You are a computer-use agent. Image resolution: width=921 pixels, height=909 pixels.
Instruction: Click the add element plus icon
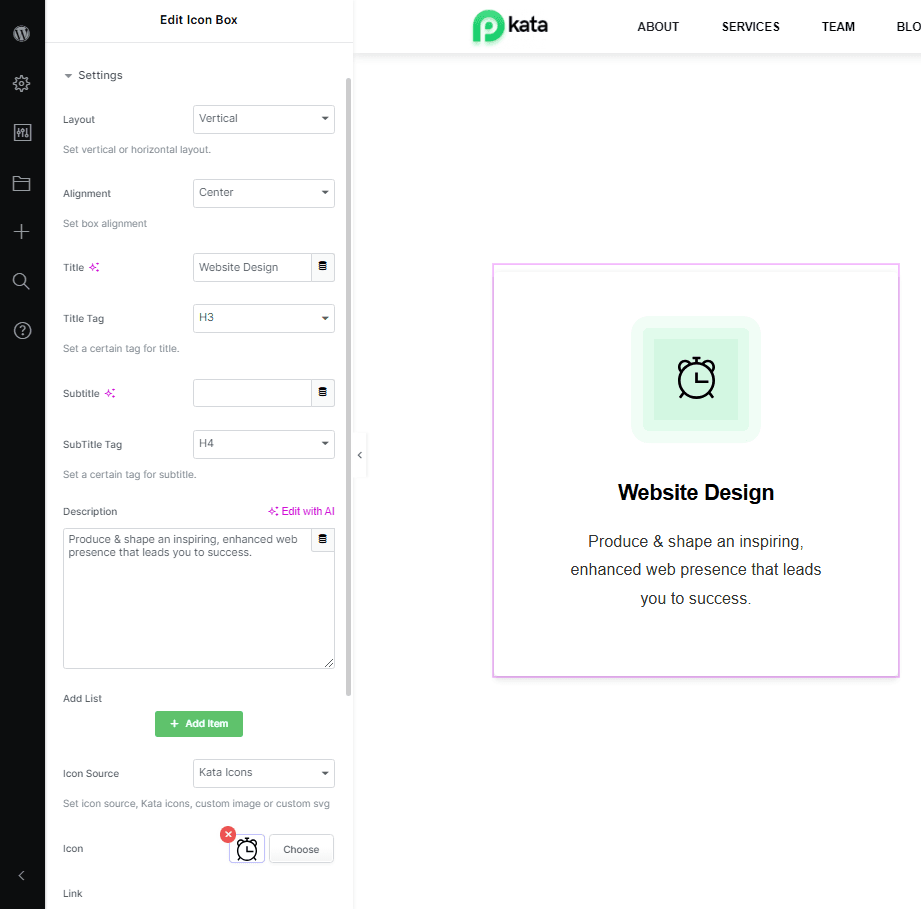pos(21,231)
